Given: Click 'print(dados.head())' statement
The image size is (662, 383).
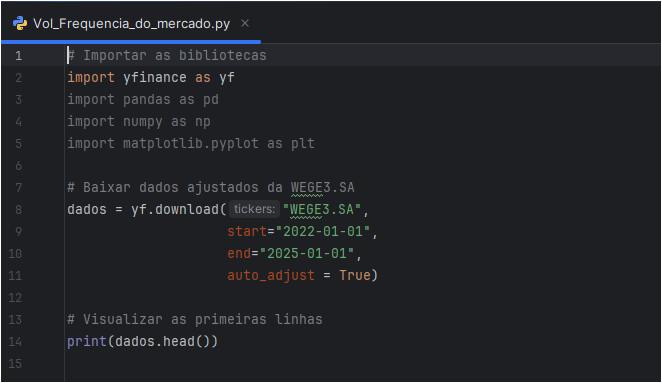Looking at the screenshot, I should (x=143, y=341).
